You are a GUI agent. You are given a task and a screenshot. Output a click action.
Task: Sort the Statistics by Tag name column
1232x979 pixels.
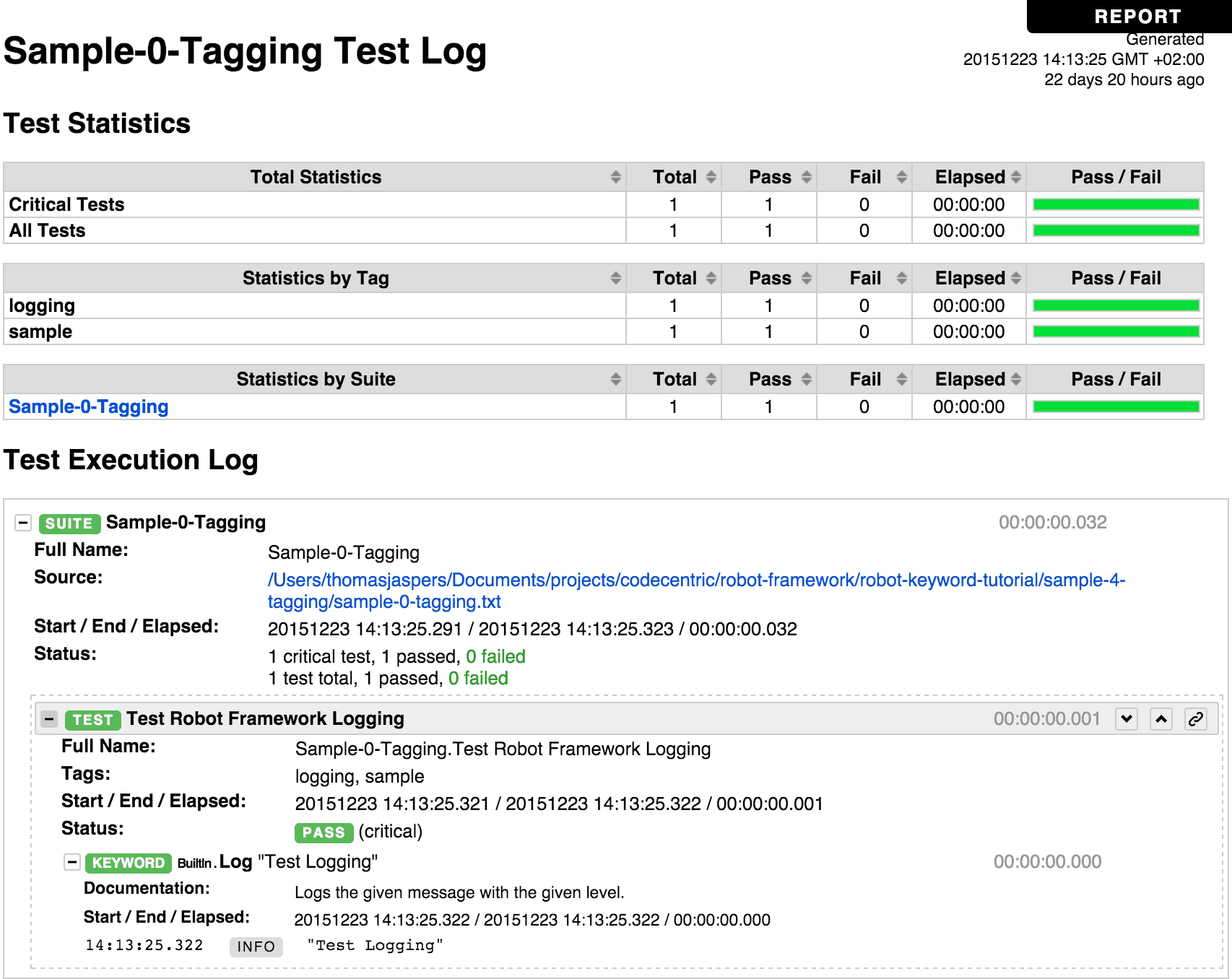click(x=316, y=278)
